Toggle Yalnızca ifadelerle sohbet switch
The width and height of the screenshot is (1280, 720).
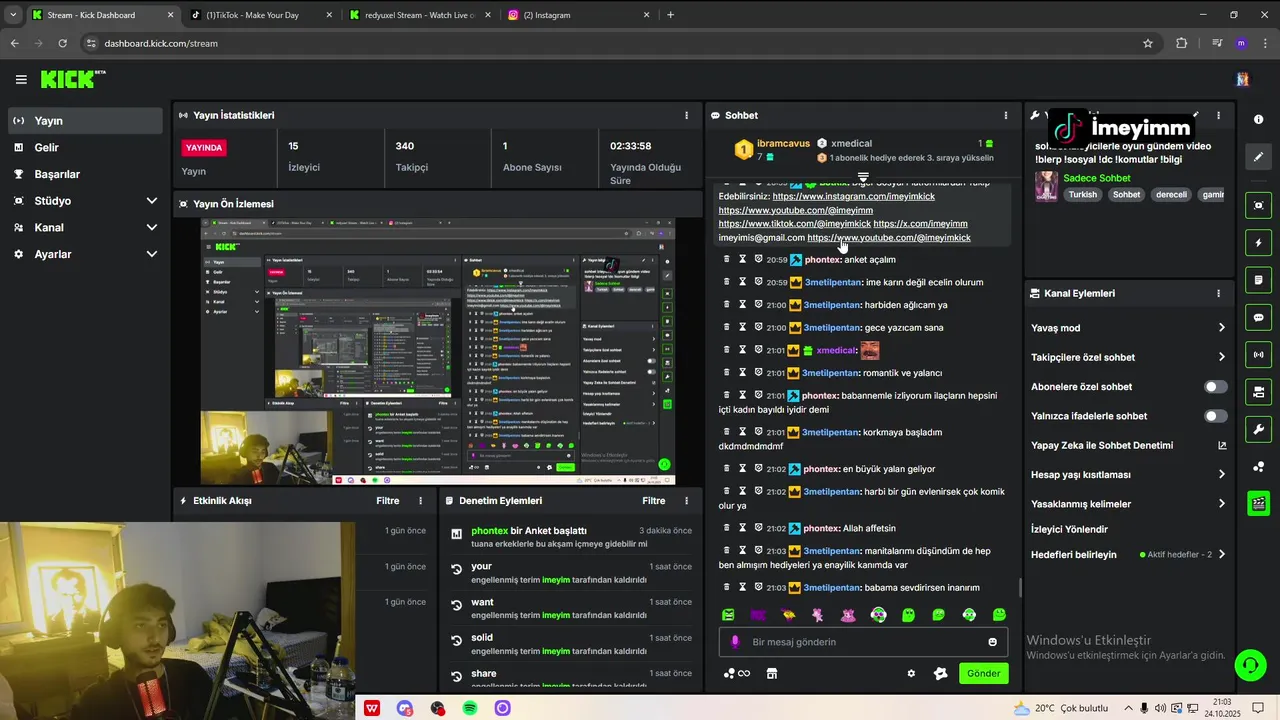point(1215,416)
